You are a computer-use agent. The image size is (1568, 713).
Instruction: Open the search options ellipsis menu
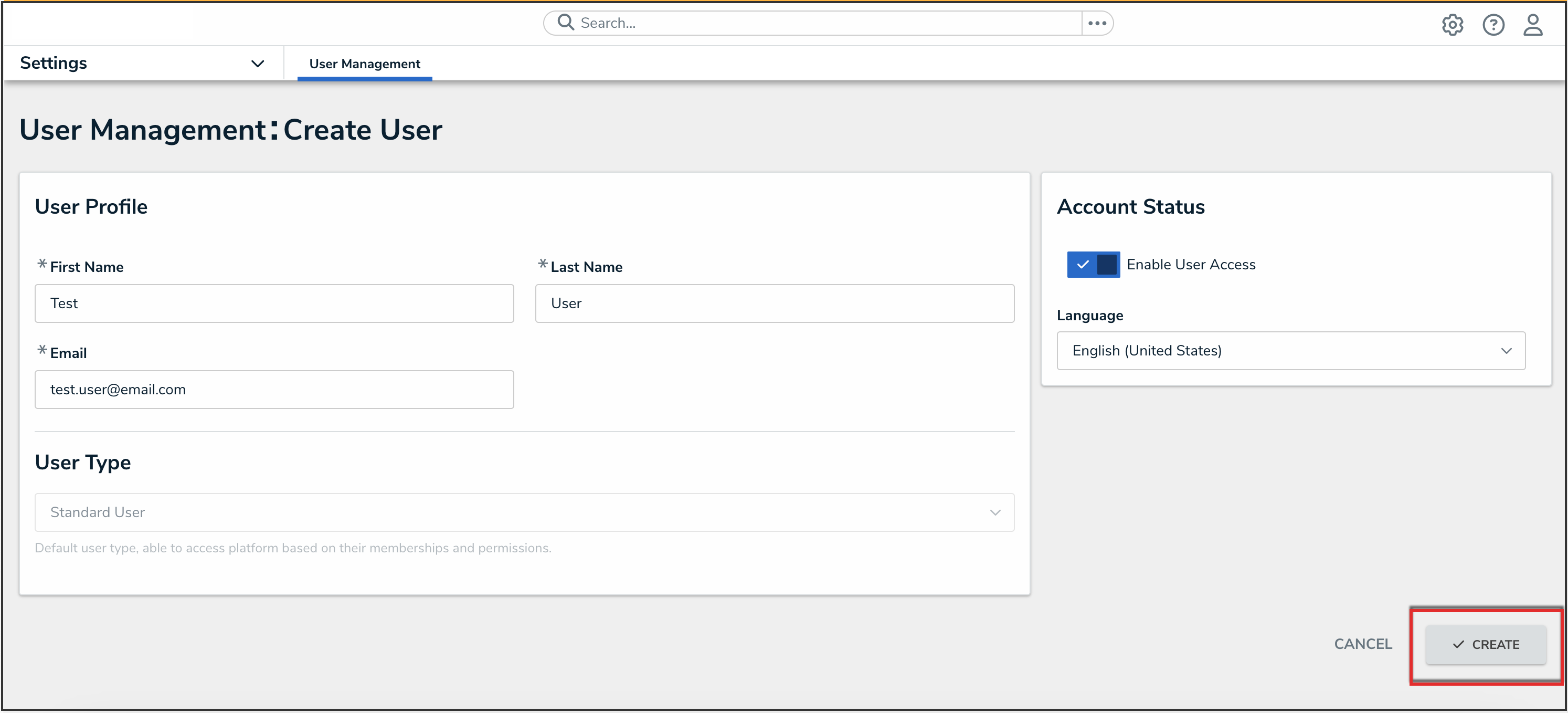coord(1097,23)
